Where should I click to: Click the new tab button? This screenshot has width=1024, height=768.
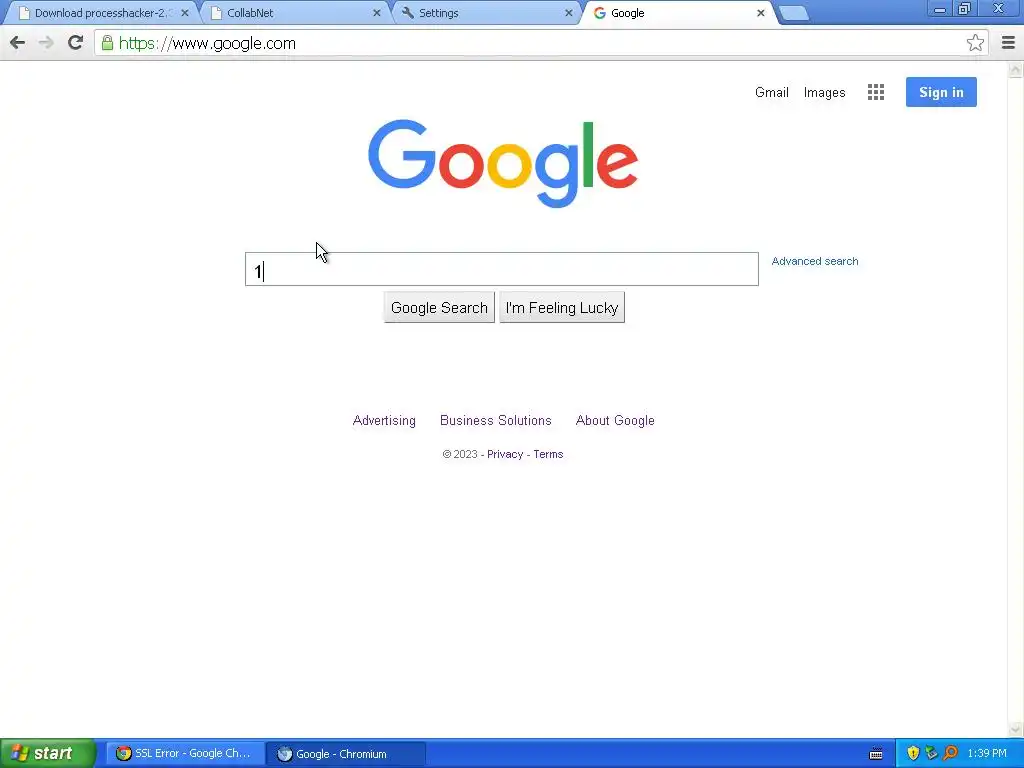[x=794, y=13]
